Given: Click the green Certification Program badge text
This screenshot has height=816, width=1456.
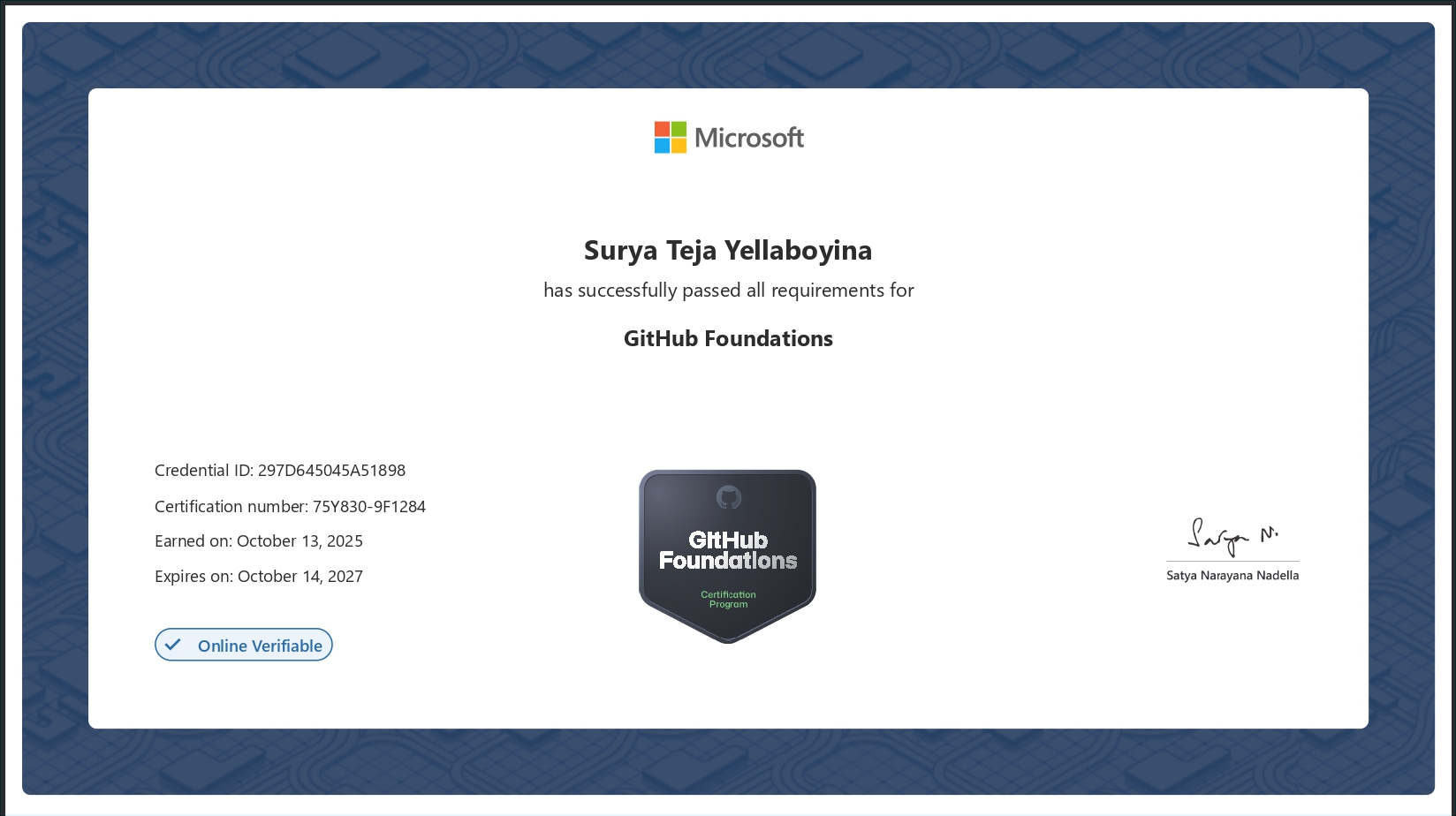Looking at the screenshot, I should point(728,600).
